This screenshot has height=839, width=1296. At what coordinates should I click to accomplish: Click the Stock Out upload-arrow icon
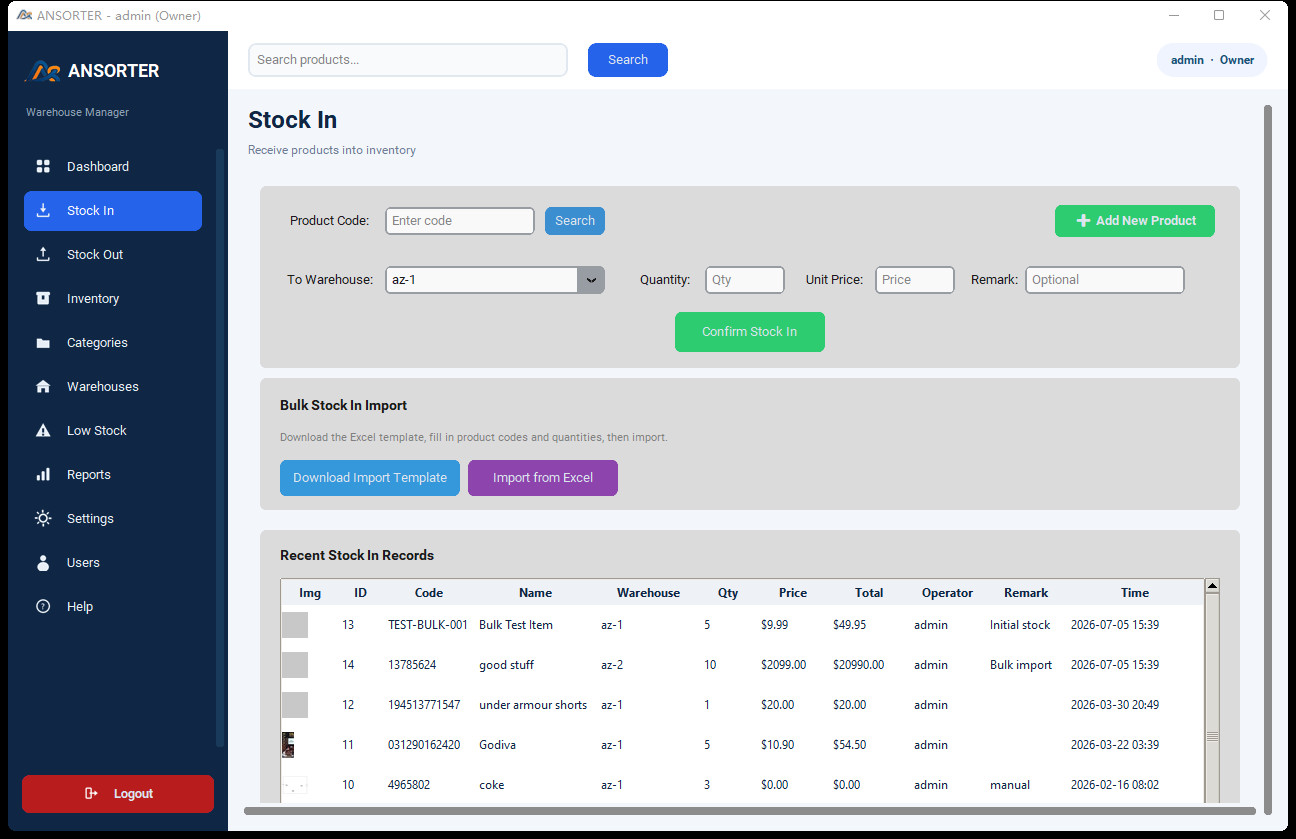(x=43, y=254)
